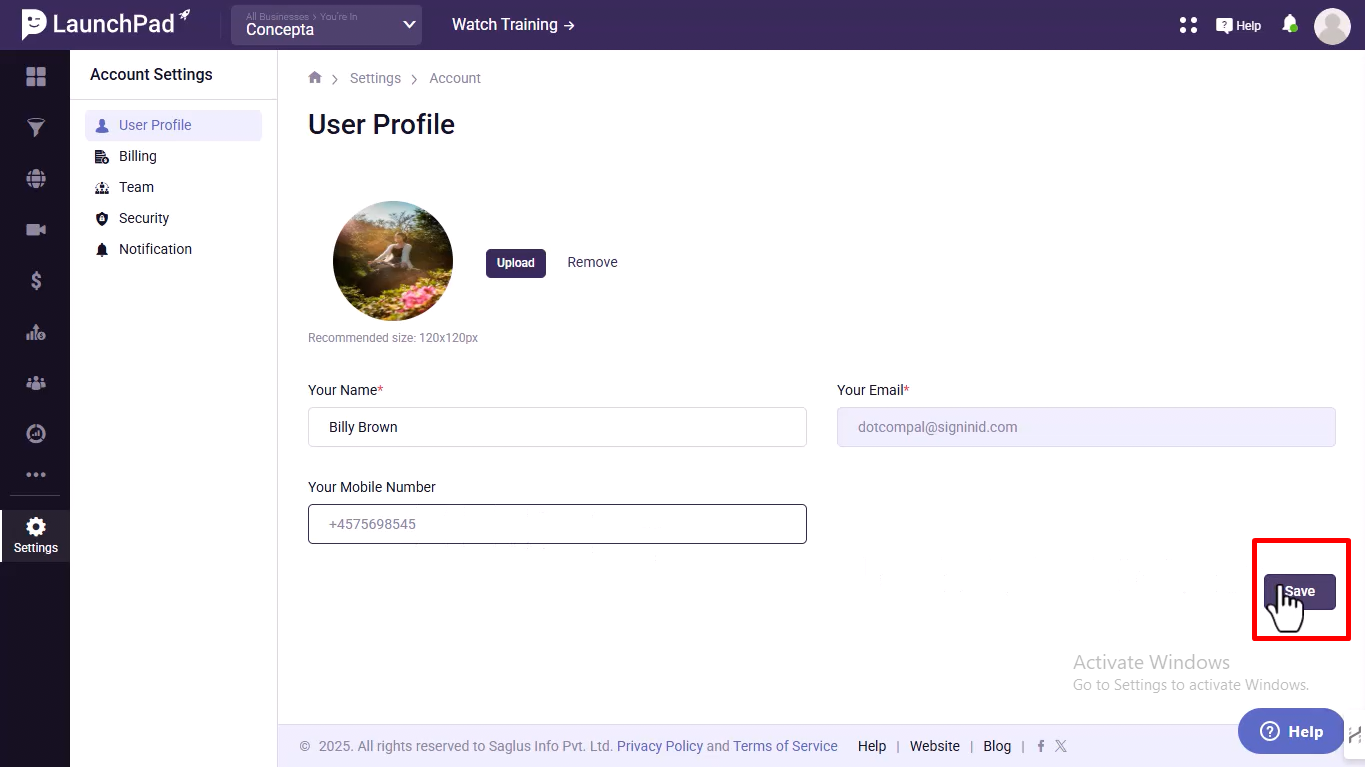Open the Terms of Service link
Image resolution: width=1365 pixels, height=767 pixels.
(785, 746)
